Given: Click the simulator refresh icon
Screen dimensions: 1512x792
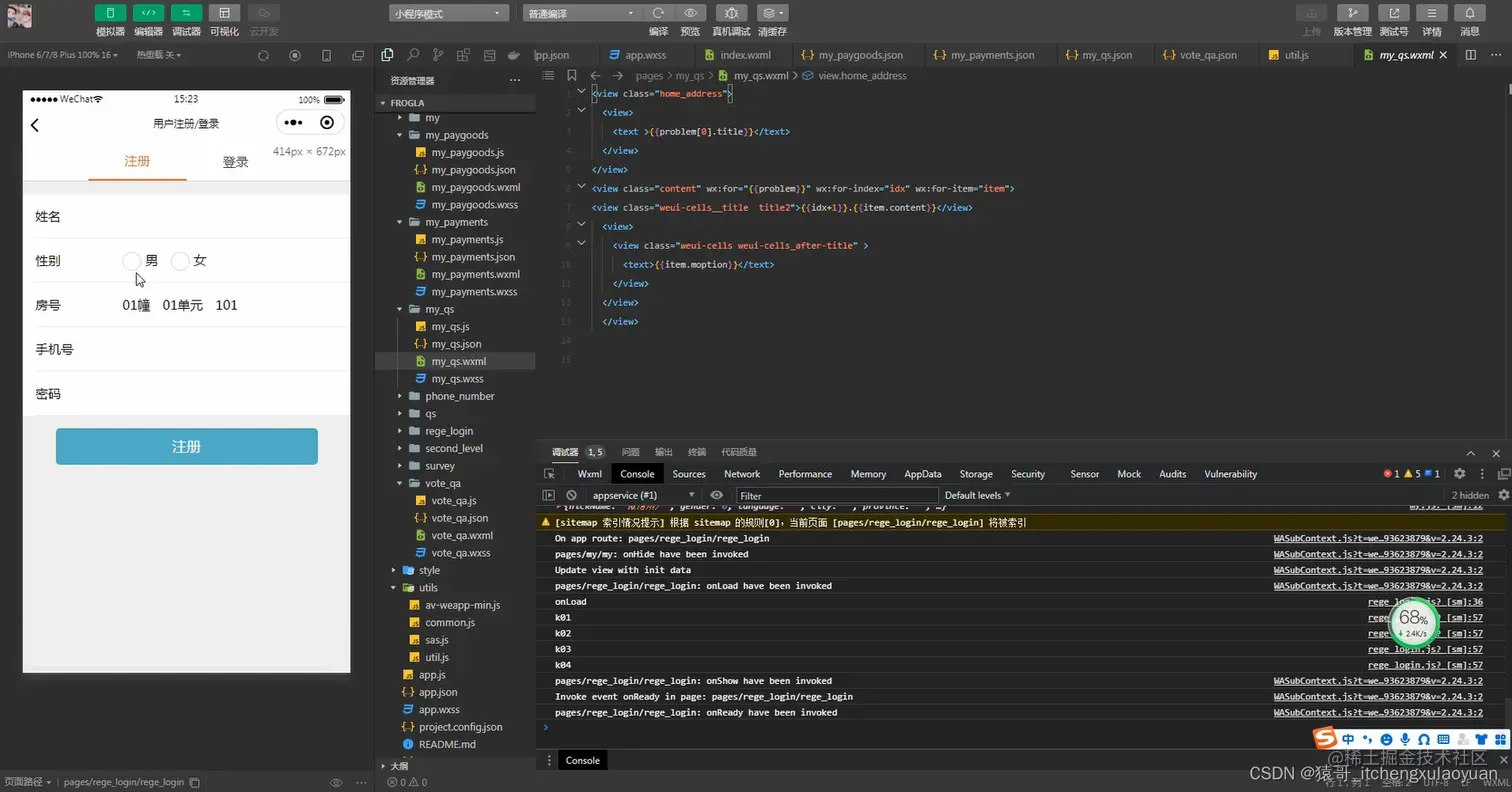Looking at the screenshot, I should tap(263, 55).
